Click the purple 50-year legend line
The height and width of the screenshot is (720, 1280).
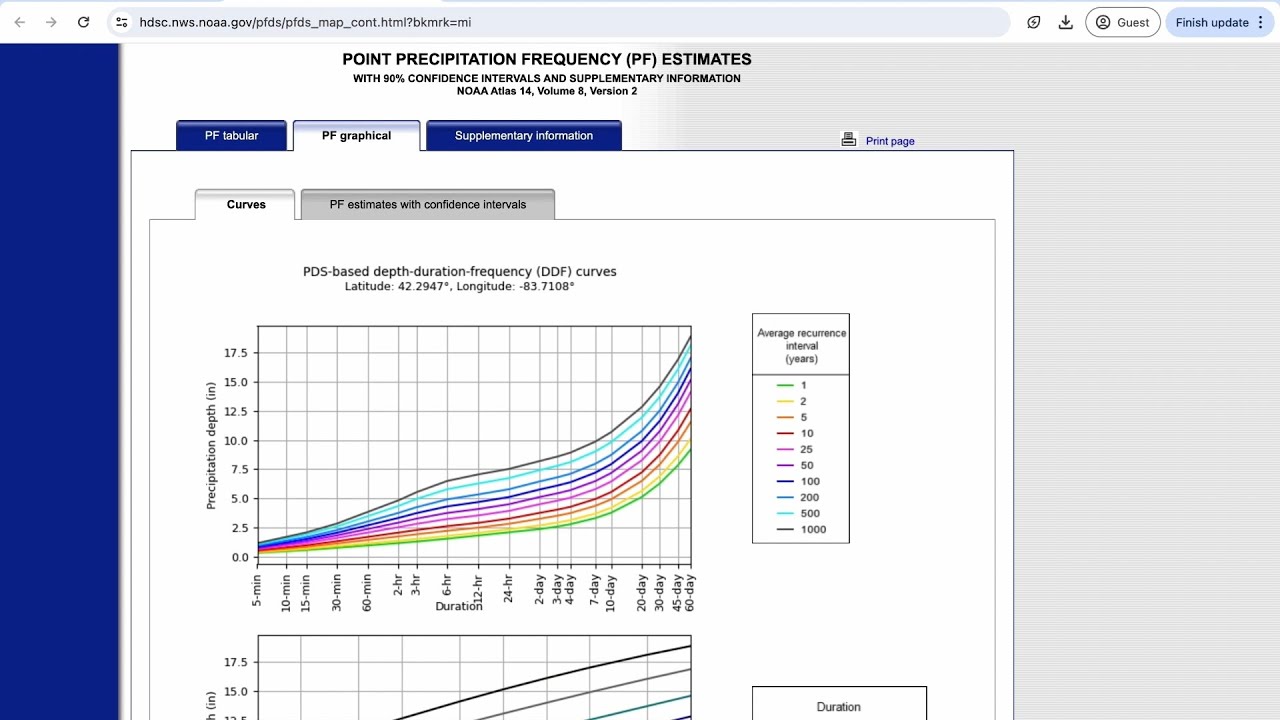[x=785, y=465]
